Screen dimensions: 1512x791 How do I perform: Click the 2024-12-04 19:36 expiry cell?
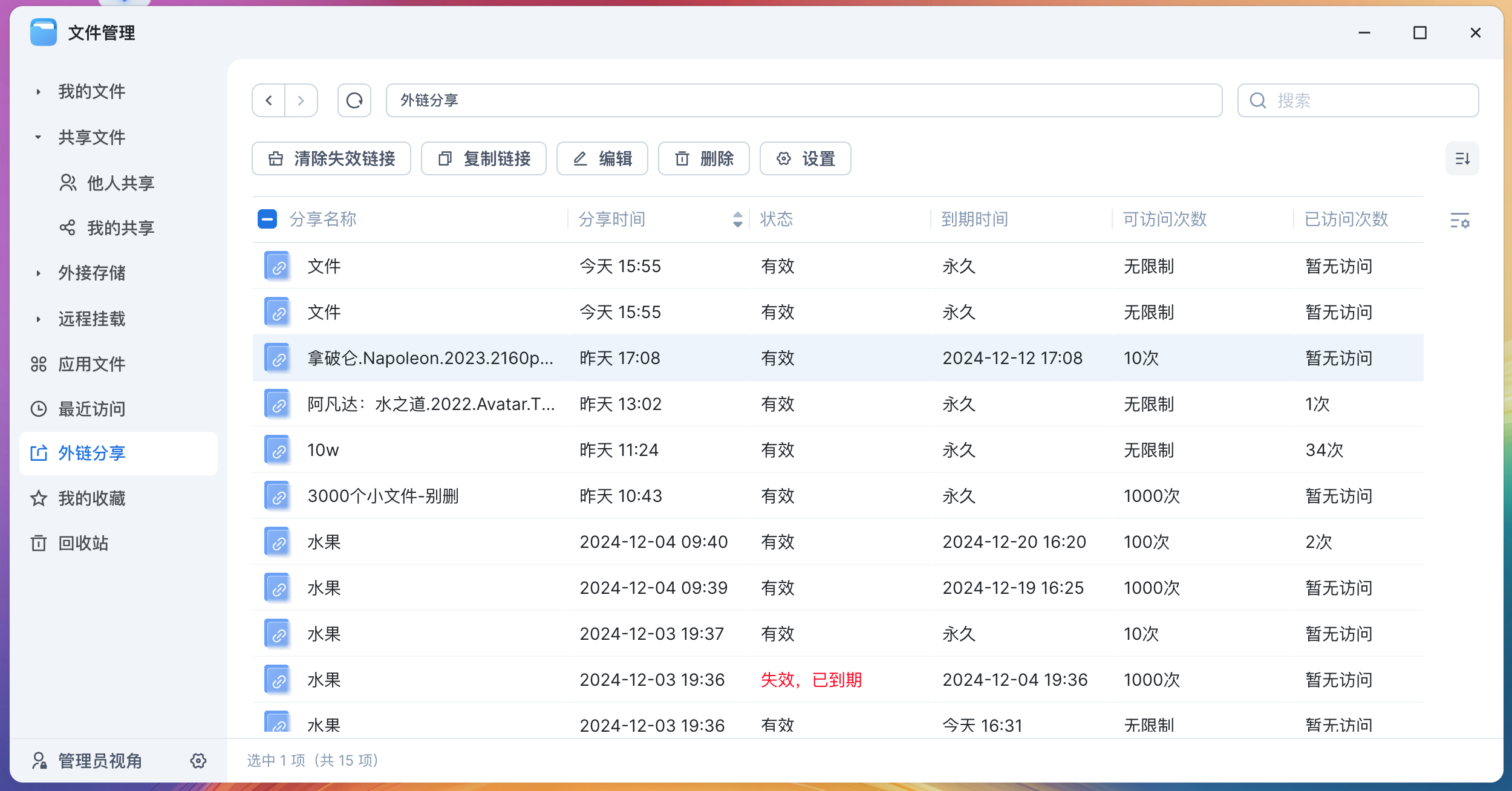tap(1015, 680)
